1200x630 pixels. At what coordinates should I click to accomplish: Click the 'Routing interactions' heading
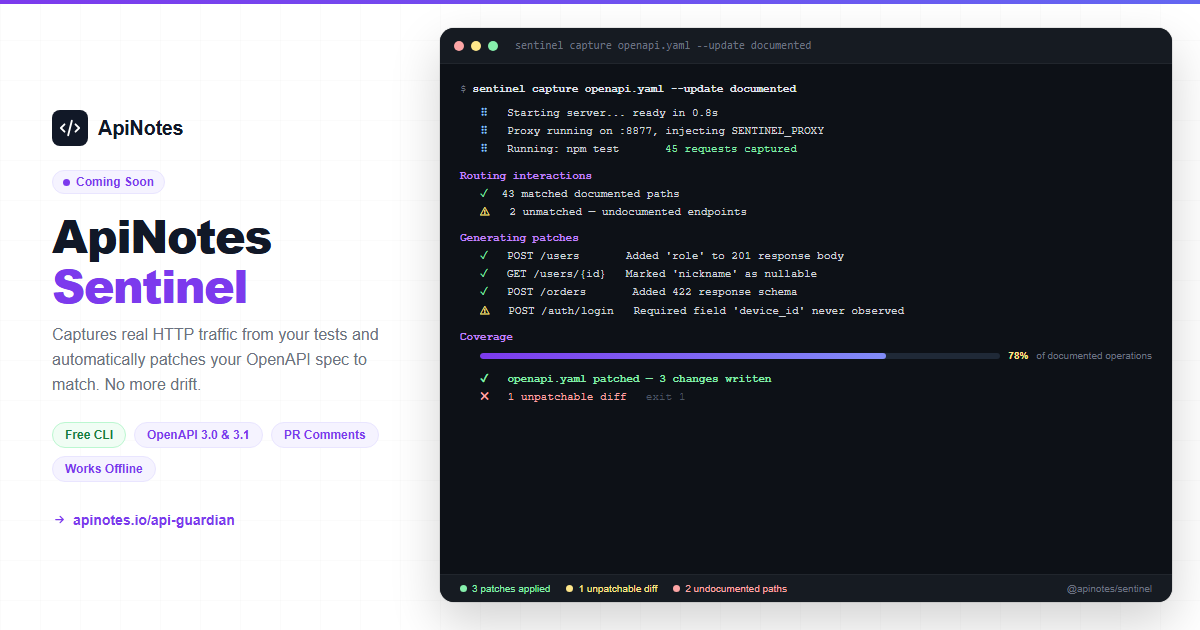click(x=525, y=176)
